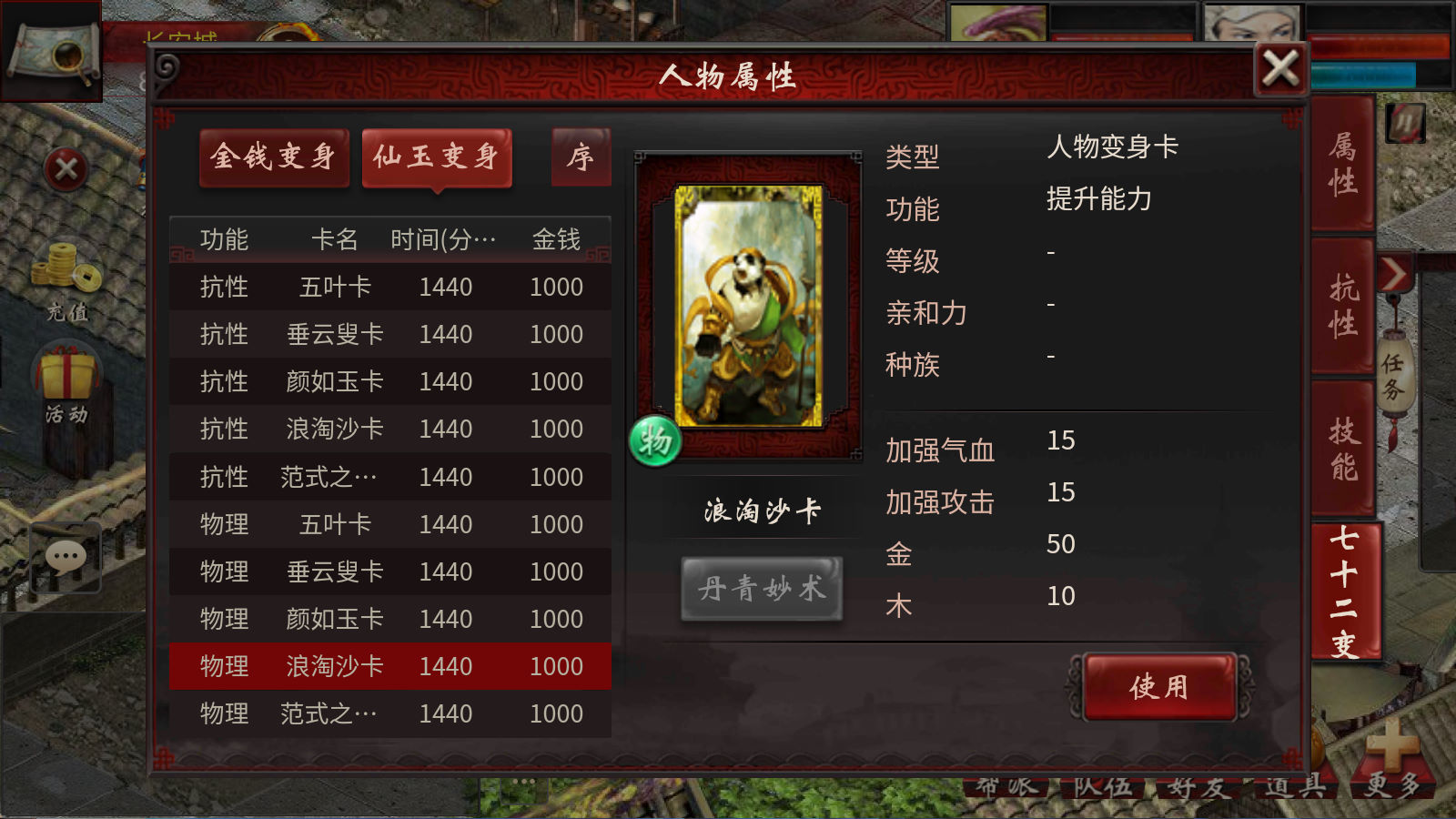This screenshot has width=1456, height=819.
Task: Select the 七十二变 side tab
Action: [x=1345, y=591]
